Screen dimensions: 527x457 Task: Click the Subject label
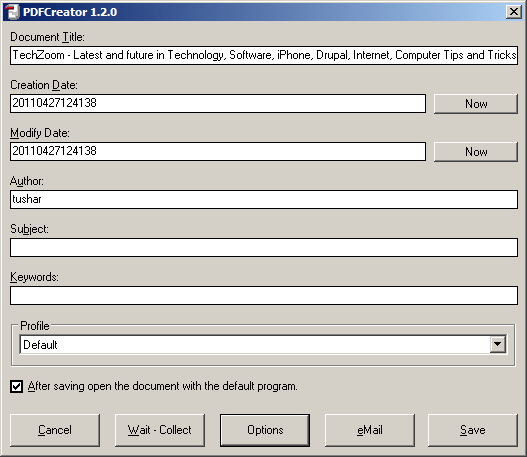tap(29, 229)
